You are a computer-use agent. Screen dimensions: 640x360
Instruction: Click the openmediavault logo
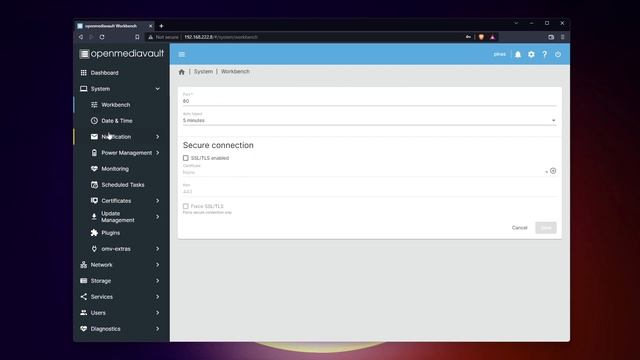point(122,54)
